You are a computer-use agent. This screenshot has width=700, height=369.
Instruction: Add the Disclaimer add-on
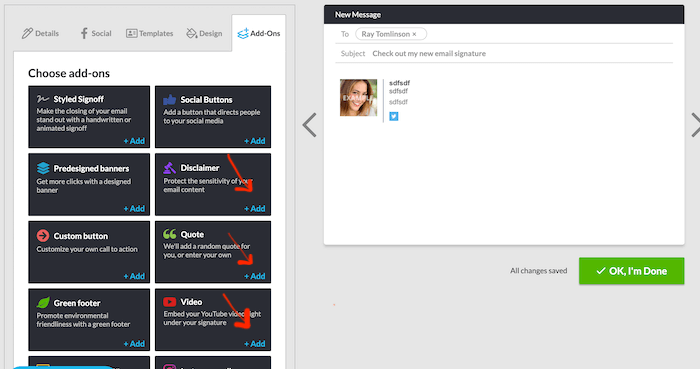click(x=255, y=209)
